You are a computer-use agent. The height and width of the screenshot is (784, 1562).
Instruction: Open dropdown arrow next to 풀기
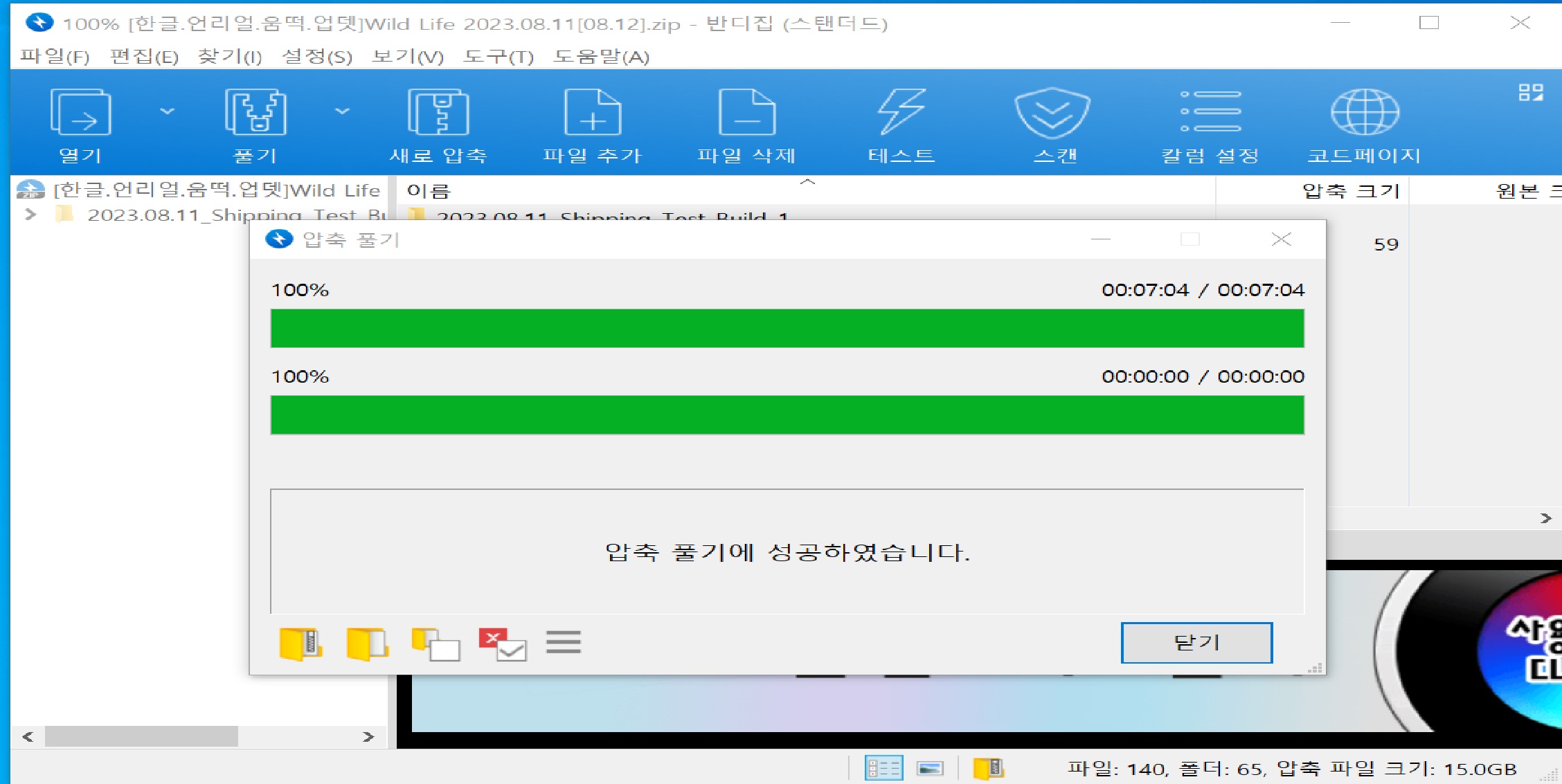point(342,111)
